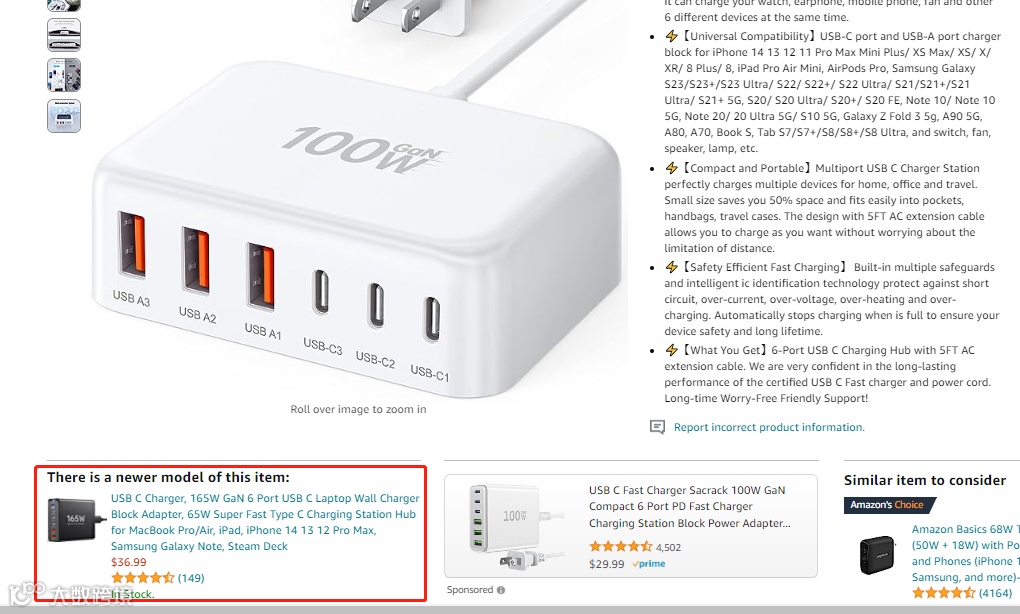1020x614 pixels.
Task: Select the second product thumbnail
Action: tap(64, 35)
